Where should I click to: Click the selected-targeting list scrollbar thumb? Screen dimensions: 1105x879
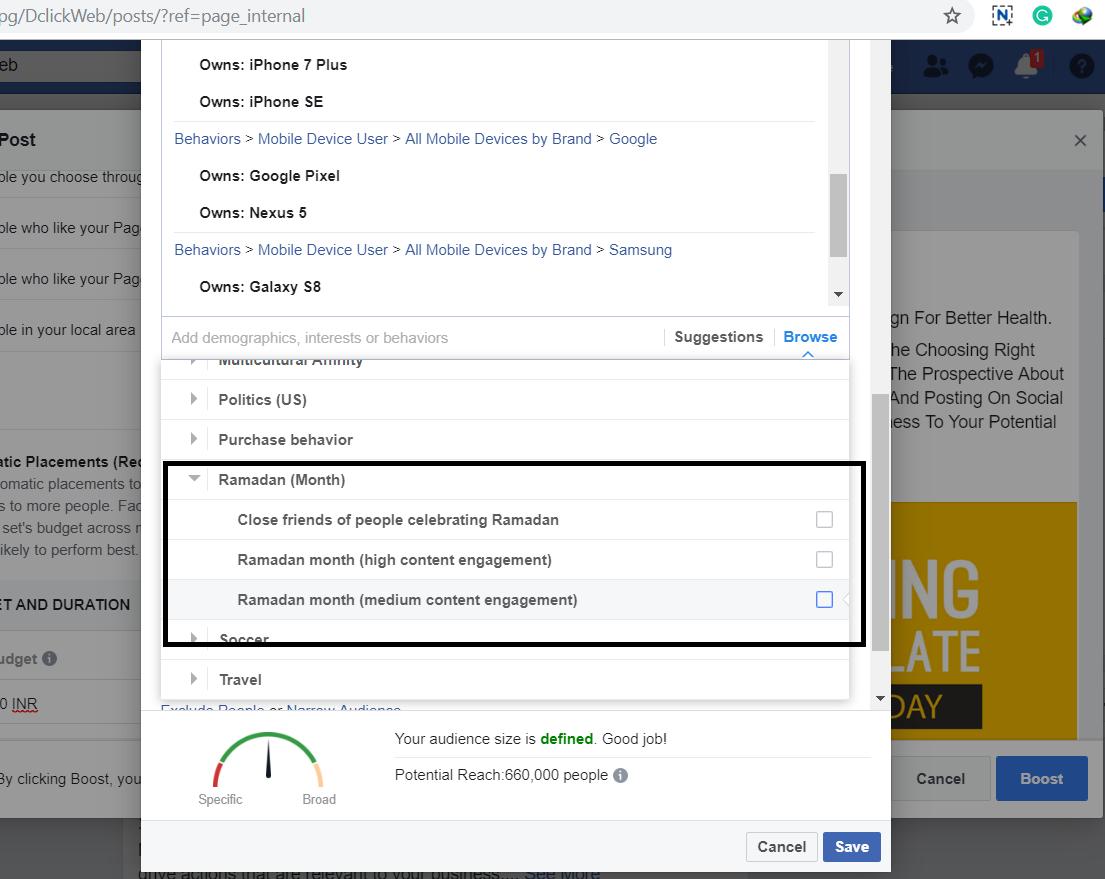pyautogui.click(x=838, y=215)
